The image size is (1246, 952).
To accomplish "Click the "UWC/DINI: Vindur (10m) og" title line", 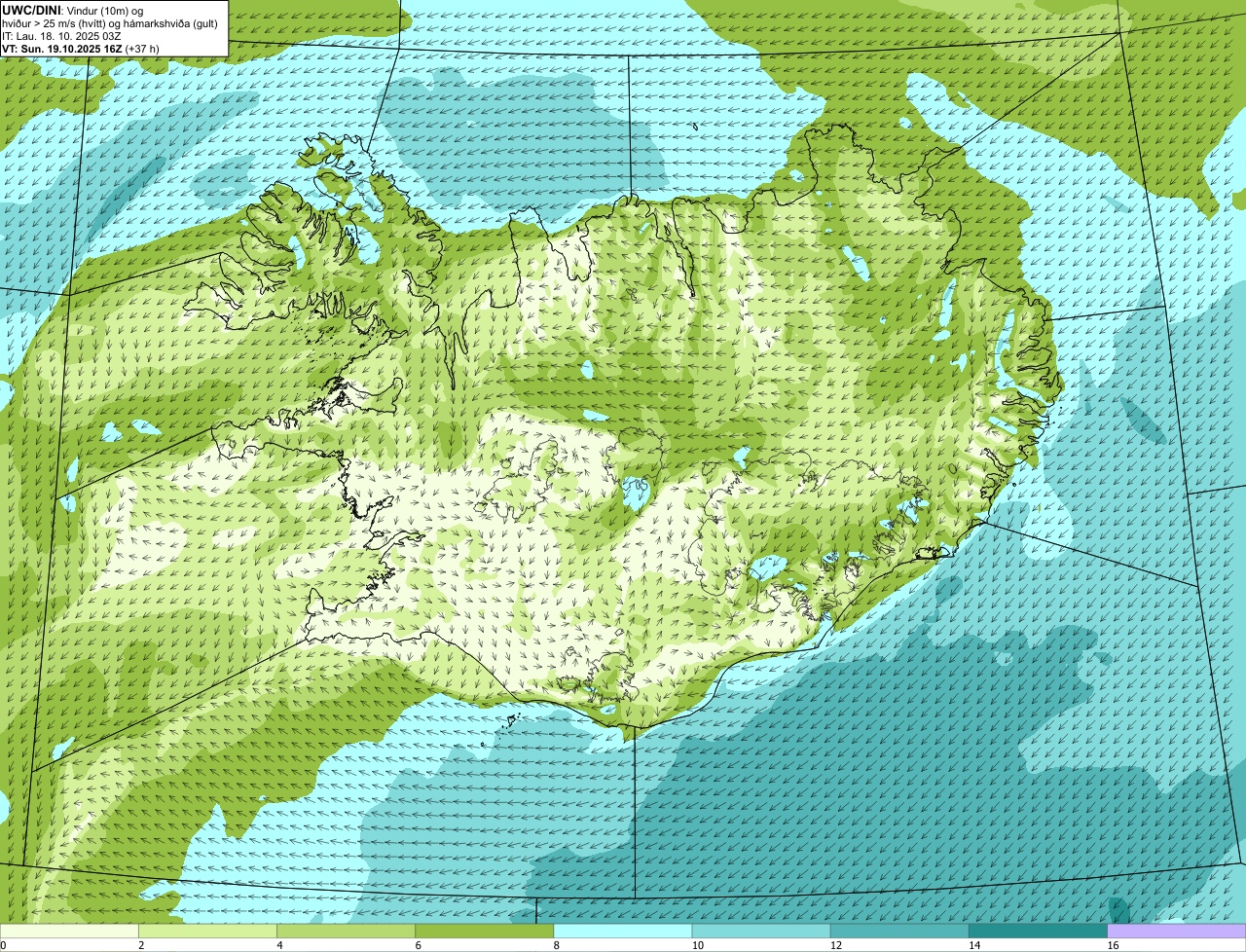I will pyautogui.click(x=73, y=10).
